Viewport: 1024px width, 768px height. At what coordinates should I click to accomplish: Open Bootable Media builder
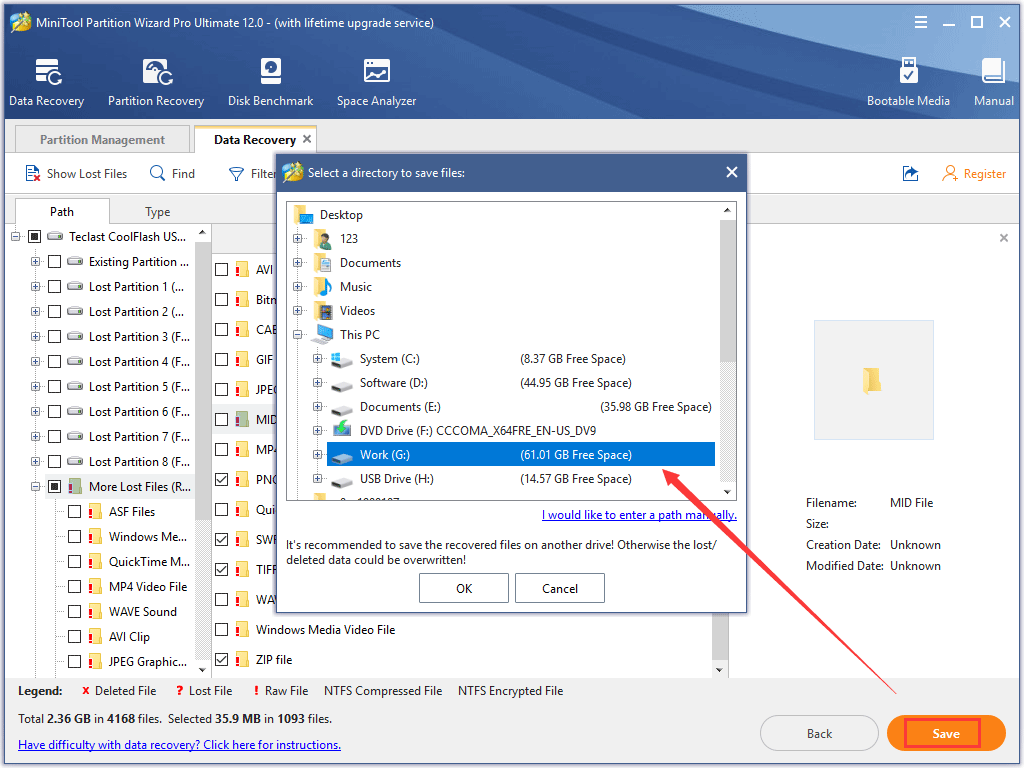[908, 82]
